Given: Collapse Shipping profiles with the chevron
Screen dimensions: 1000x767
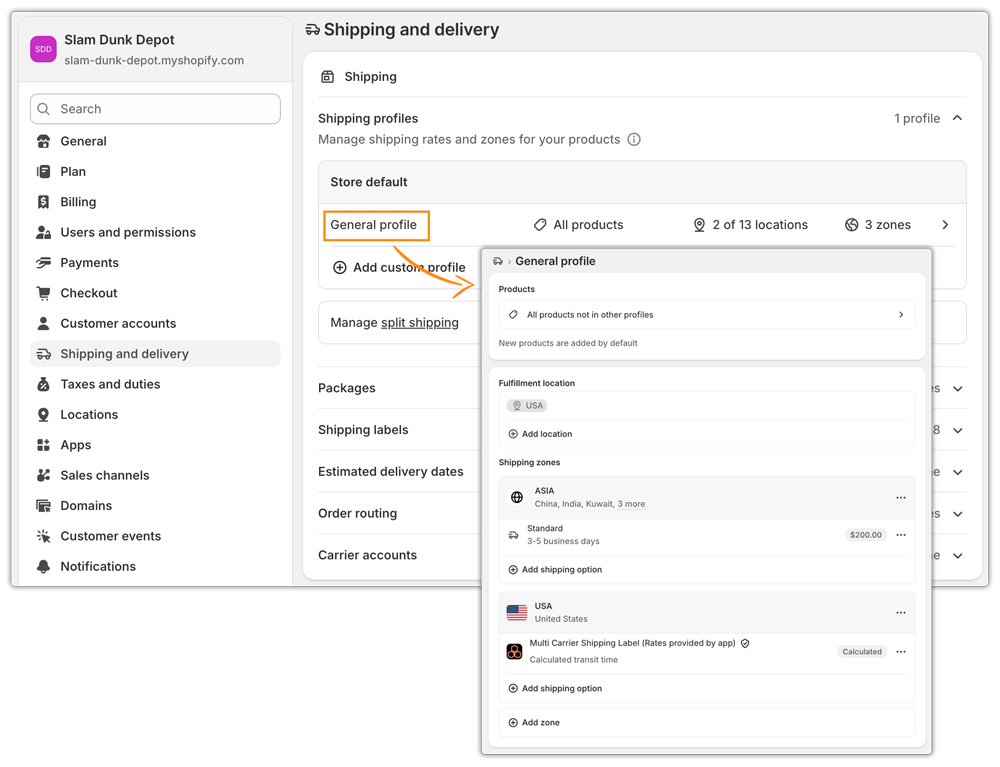Looking at the screenshot, I should click(x=957, y=118).
